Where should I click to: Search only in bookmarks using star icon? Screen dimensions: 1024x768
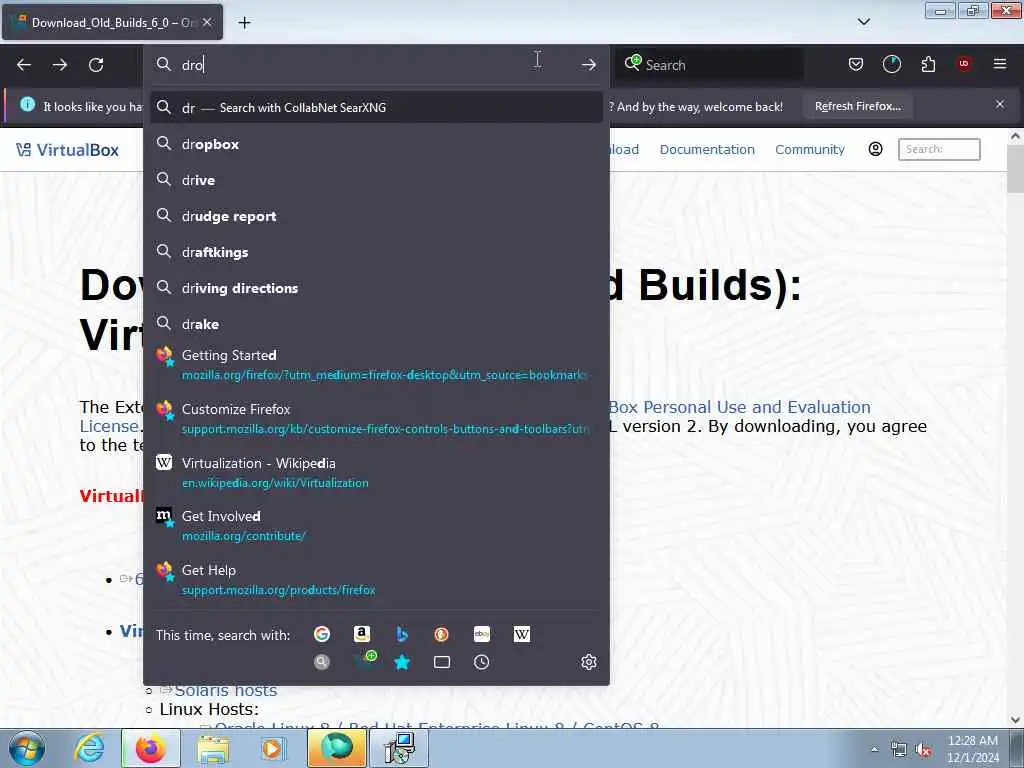402,662
